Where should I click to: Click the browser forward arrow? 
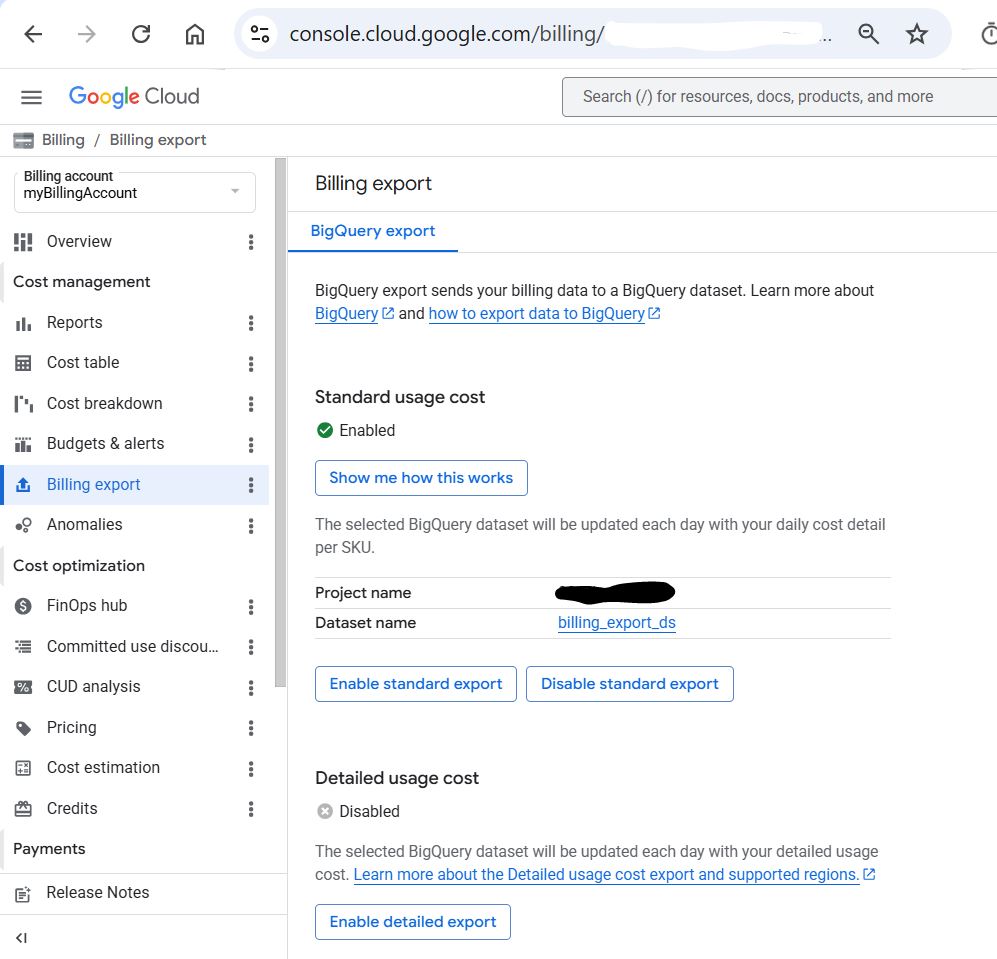coord(86,34)
